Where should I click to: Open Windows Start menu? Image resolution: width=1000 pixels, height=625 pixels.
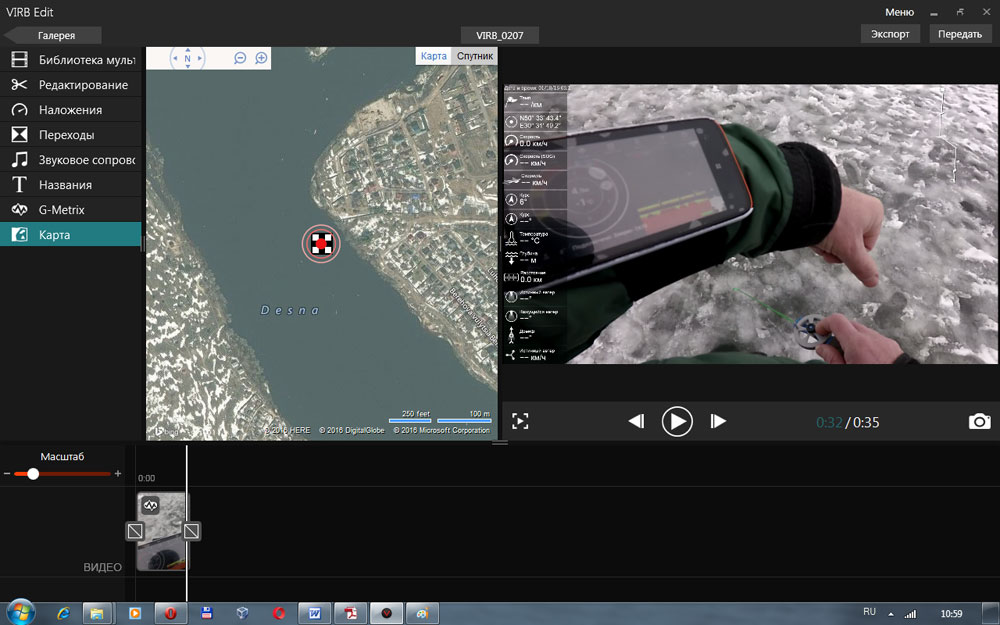click(x=20, y=611)
